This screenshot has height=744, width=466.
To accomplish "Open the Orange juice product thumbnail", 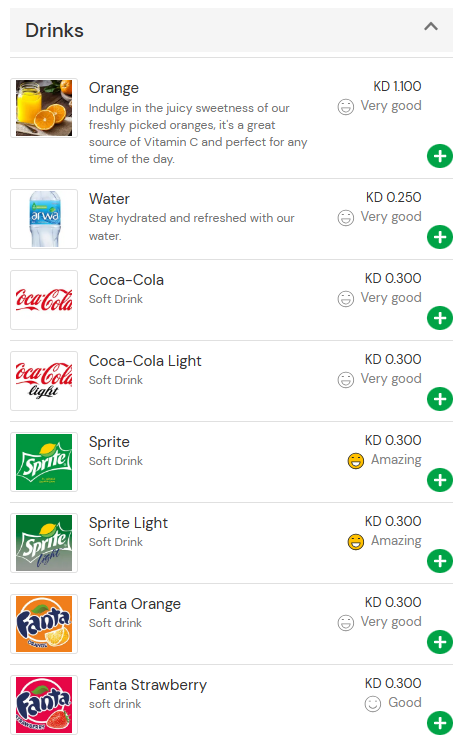I will 44,108.
